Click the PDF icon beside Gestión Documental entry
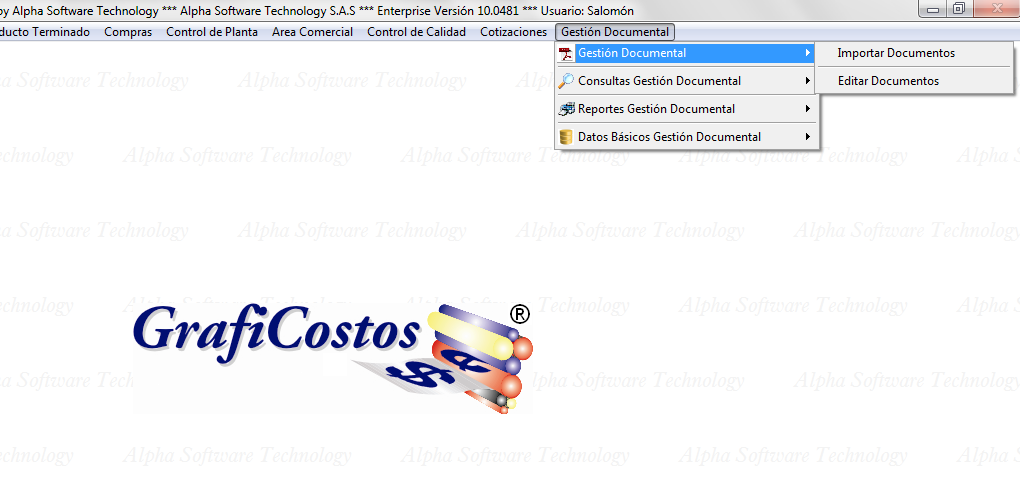Viewport: 1020px width, 501px height. tap(566, 53)
